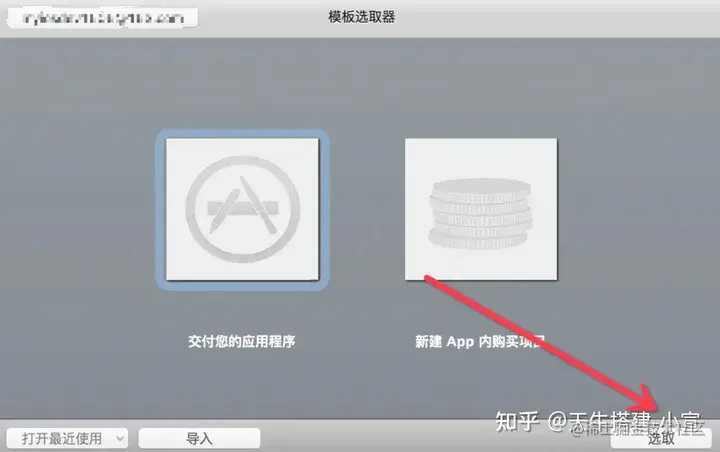Open the 打开最近使用 dropdown

click(68, 438)
